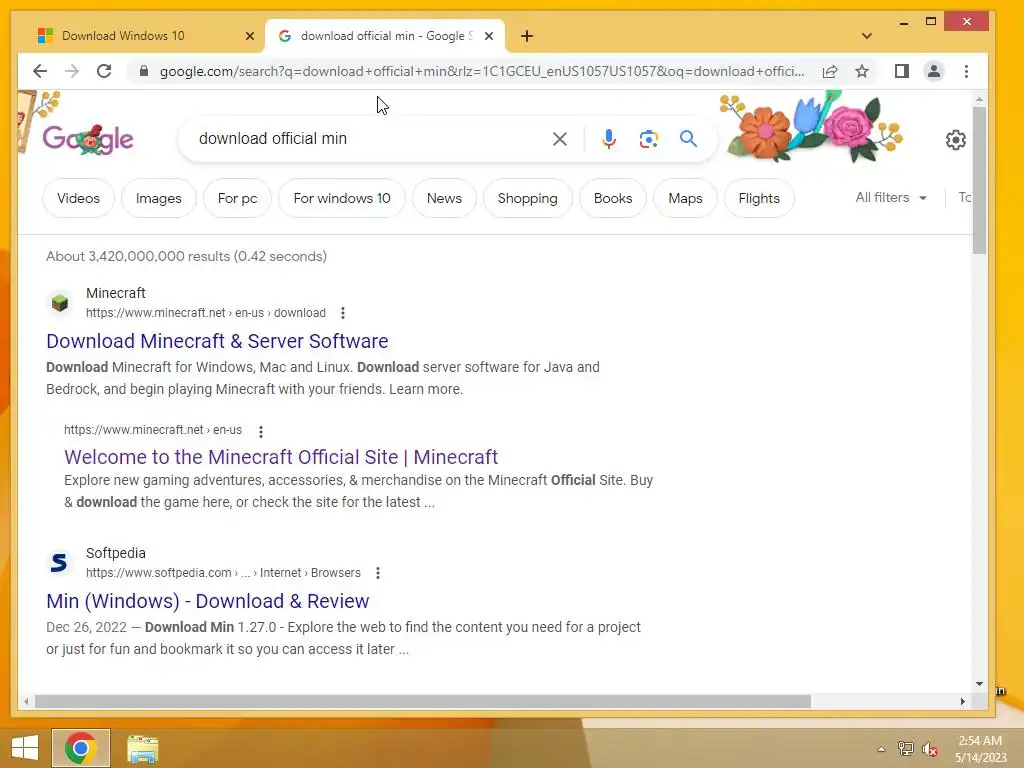Open the Chrome profile avatar
Viewport: 1024px width, 768px height.
tap(934, 71)
